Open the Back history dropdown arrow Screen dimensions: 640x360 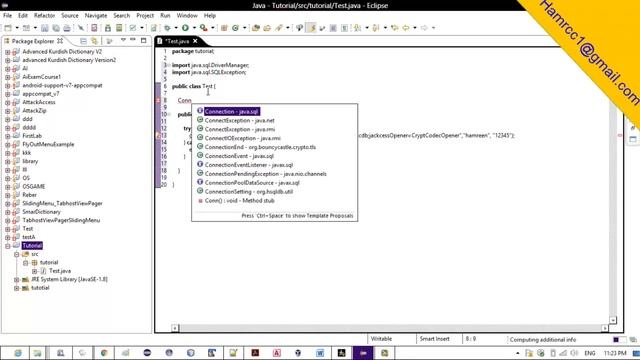pyautogui.click(x=415, y=28)
